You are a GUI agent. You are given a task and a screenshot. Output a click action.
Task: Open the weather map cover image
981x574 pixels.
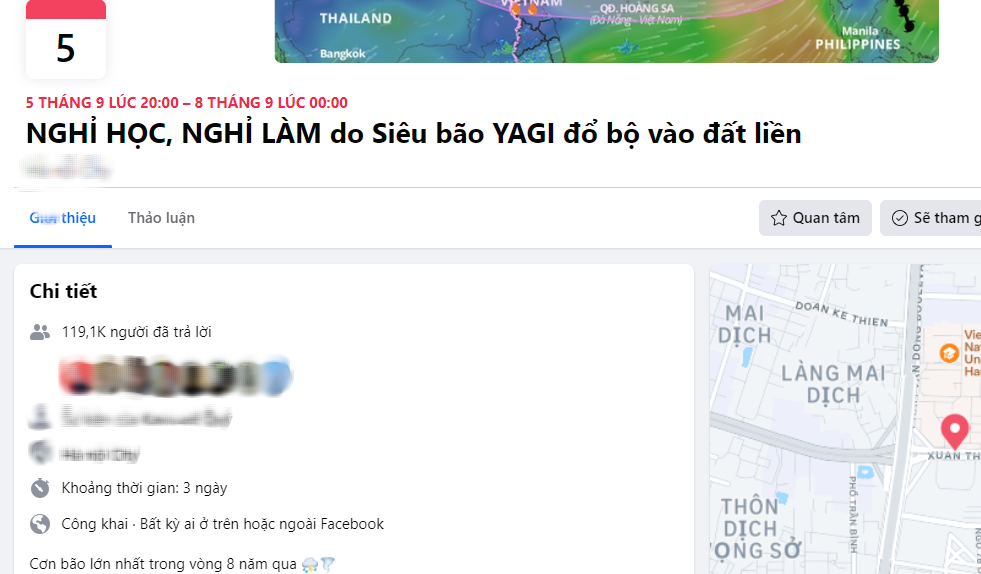coord(606,31)
